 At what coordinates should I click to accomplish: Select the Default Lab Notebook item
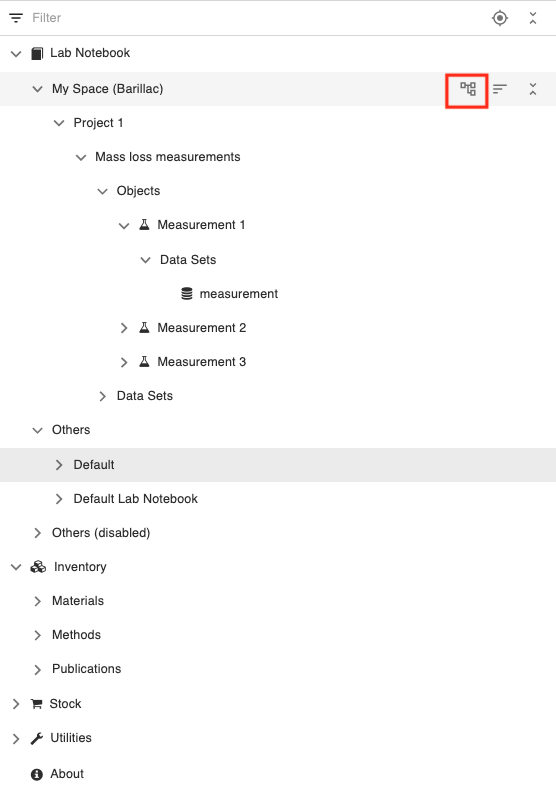pos(135,499)
